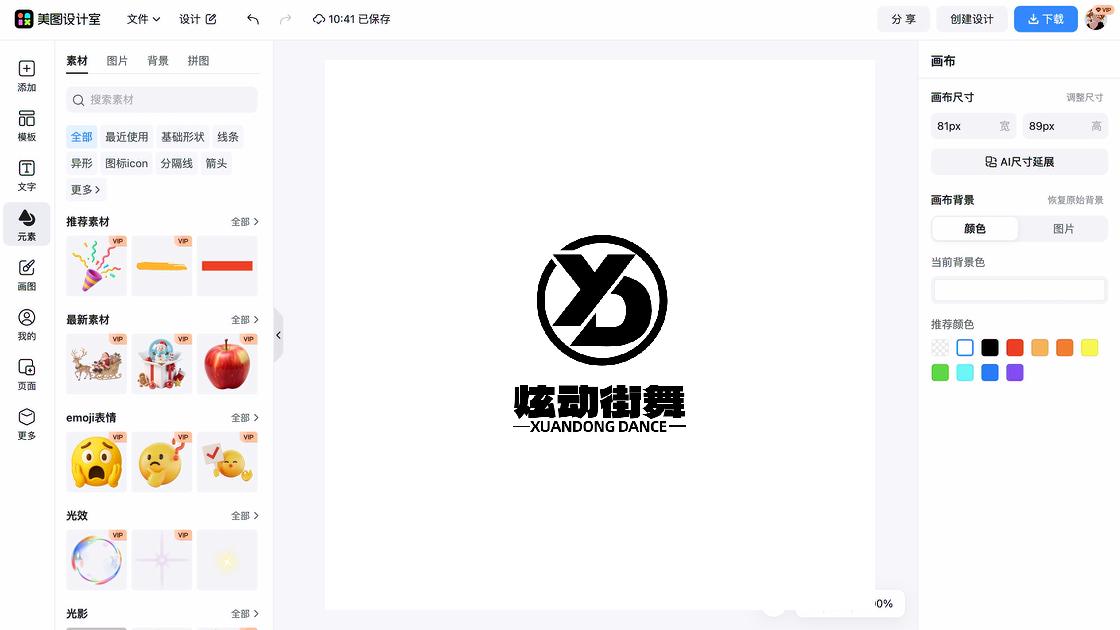Pick the red recommended color swatch
This screenshot has height=630, width=1120.
(x=1013, y=347)
